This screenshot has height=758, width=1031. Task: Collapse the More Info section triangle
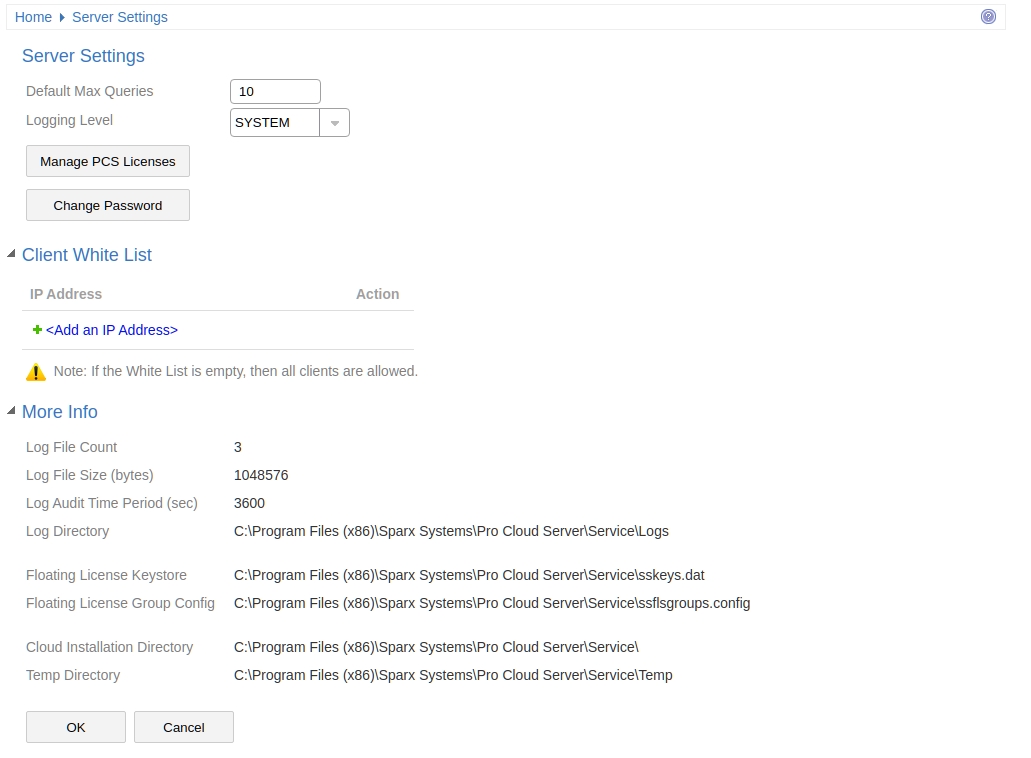tap(11, 411)
